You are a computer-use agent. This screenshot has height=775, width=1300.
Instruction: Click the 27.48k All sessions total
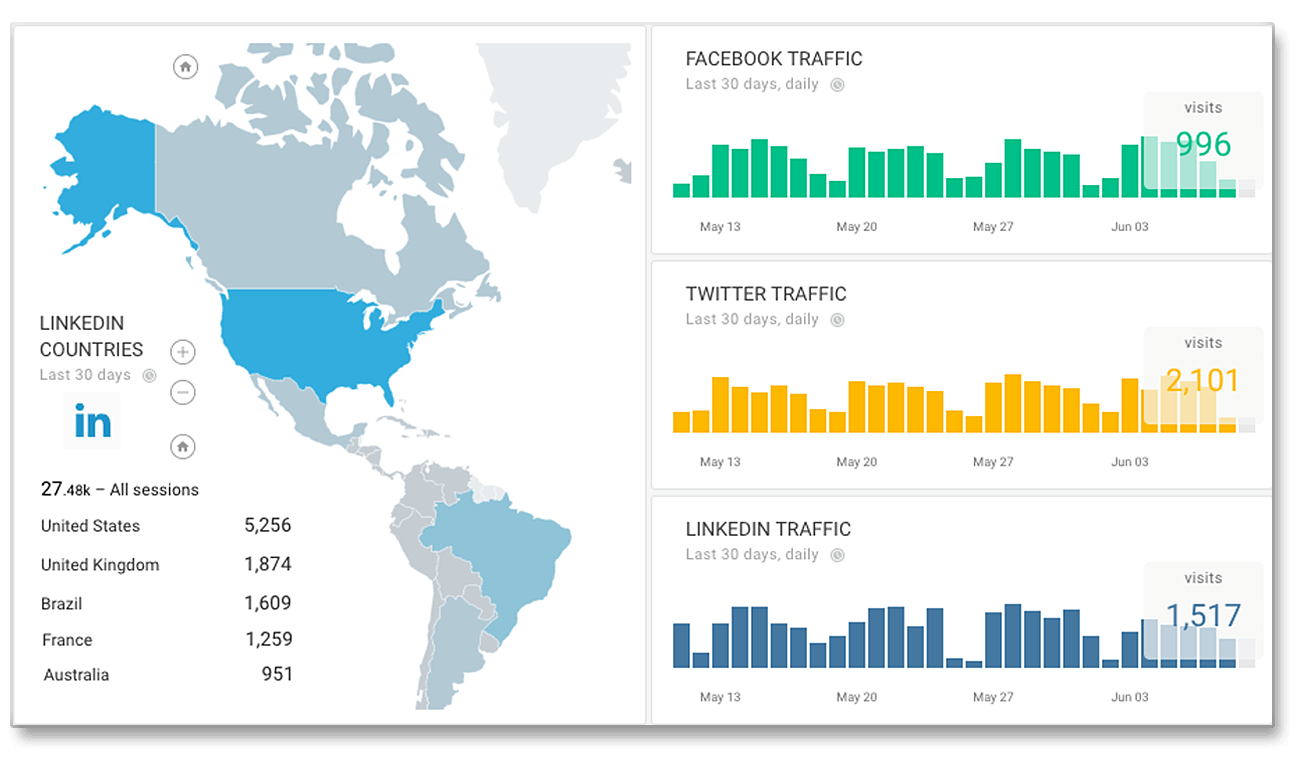point(119,489)
